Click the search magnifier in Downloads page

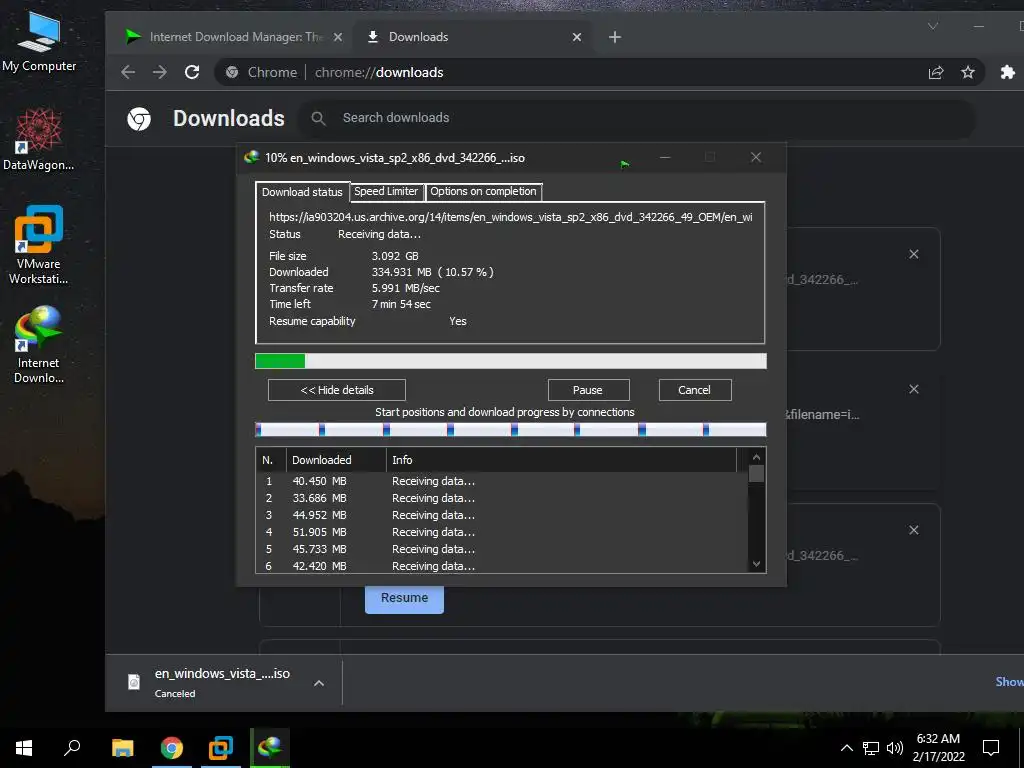318,118
